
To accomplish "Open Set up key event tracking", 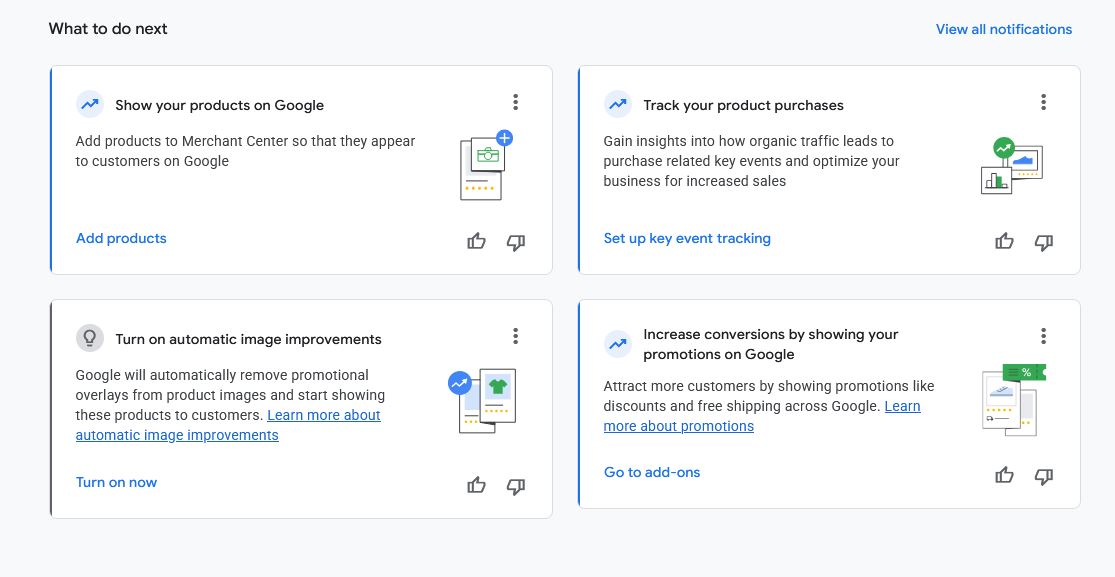I will [x=687, y=238].
